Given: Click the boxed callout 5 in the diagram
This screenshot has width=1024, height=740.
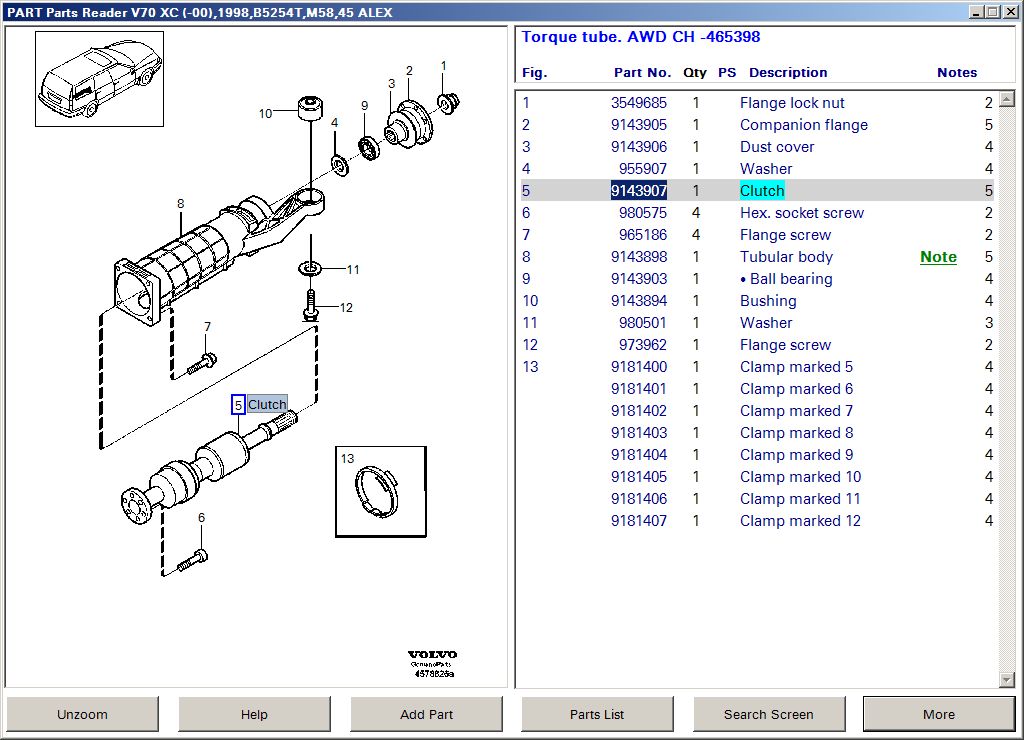Looking at the screenshot, I should [238, 405].
